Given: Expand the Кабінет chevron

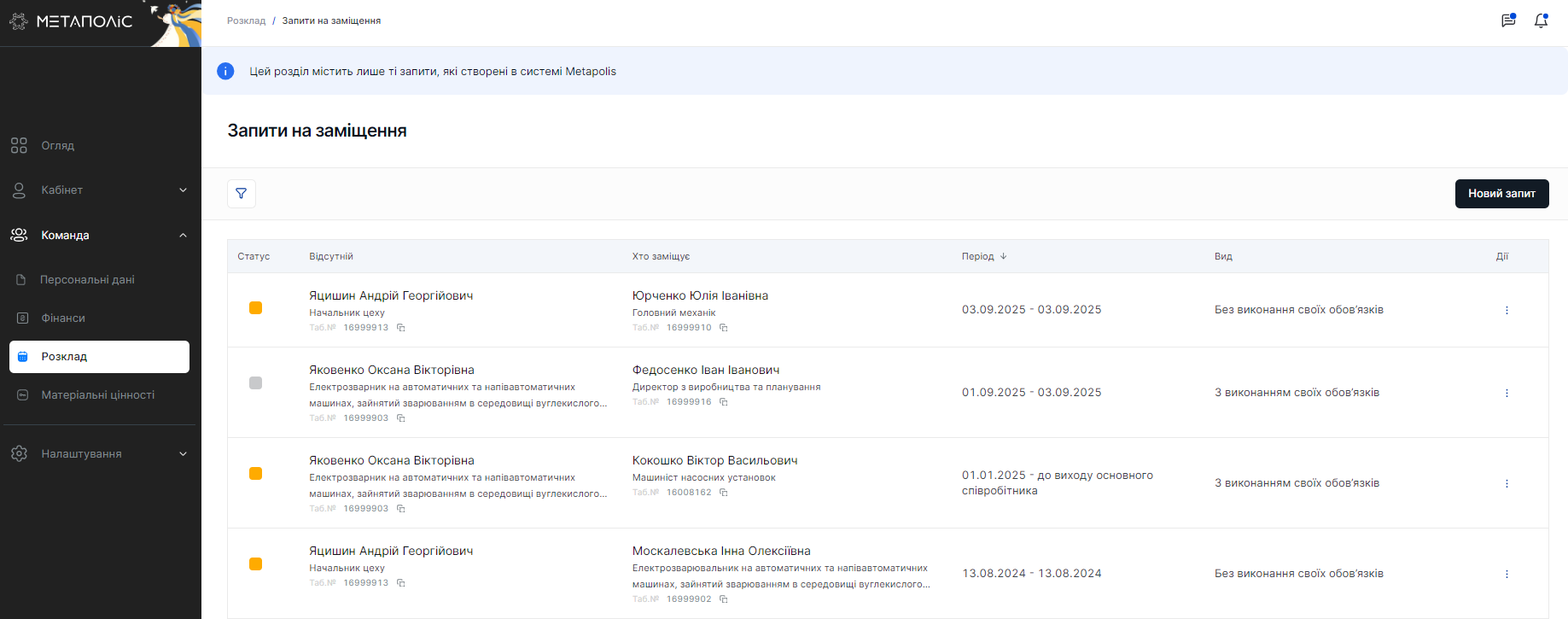Looking at the screenshot, I should coord(183,190).
